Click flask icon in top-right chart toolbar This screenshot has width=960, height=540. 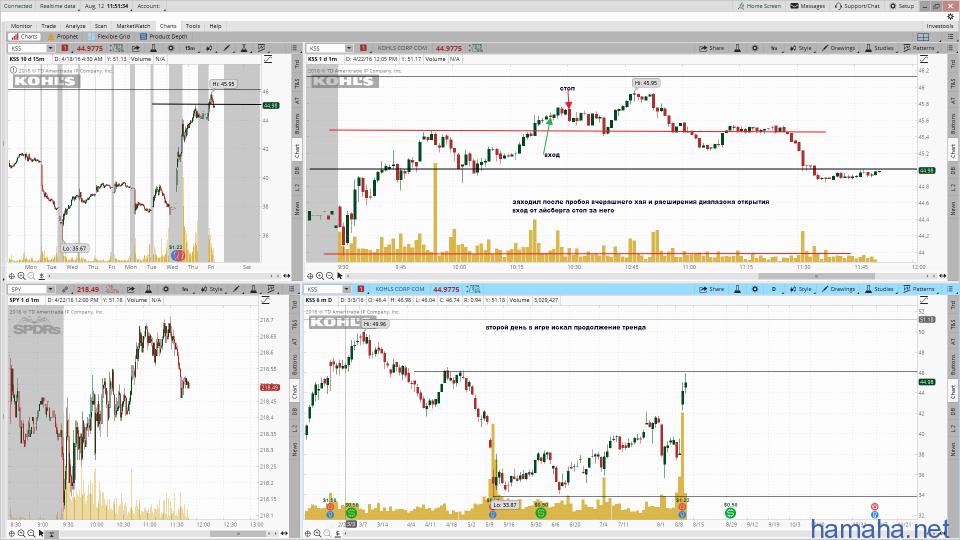tap(737, 48)
